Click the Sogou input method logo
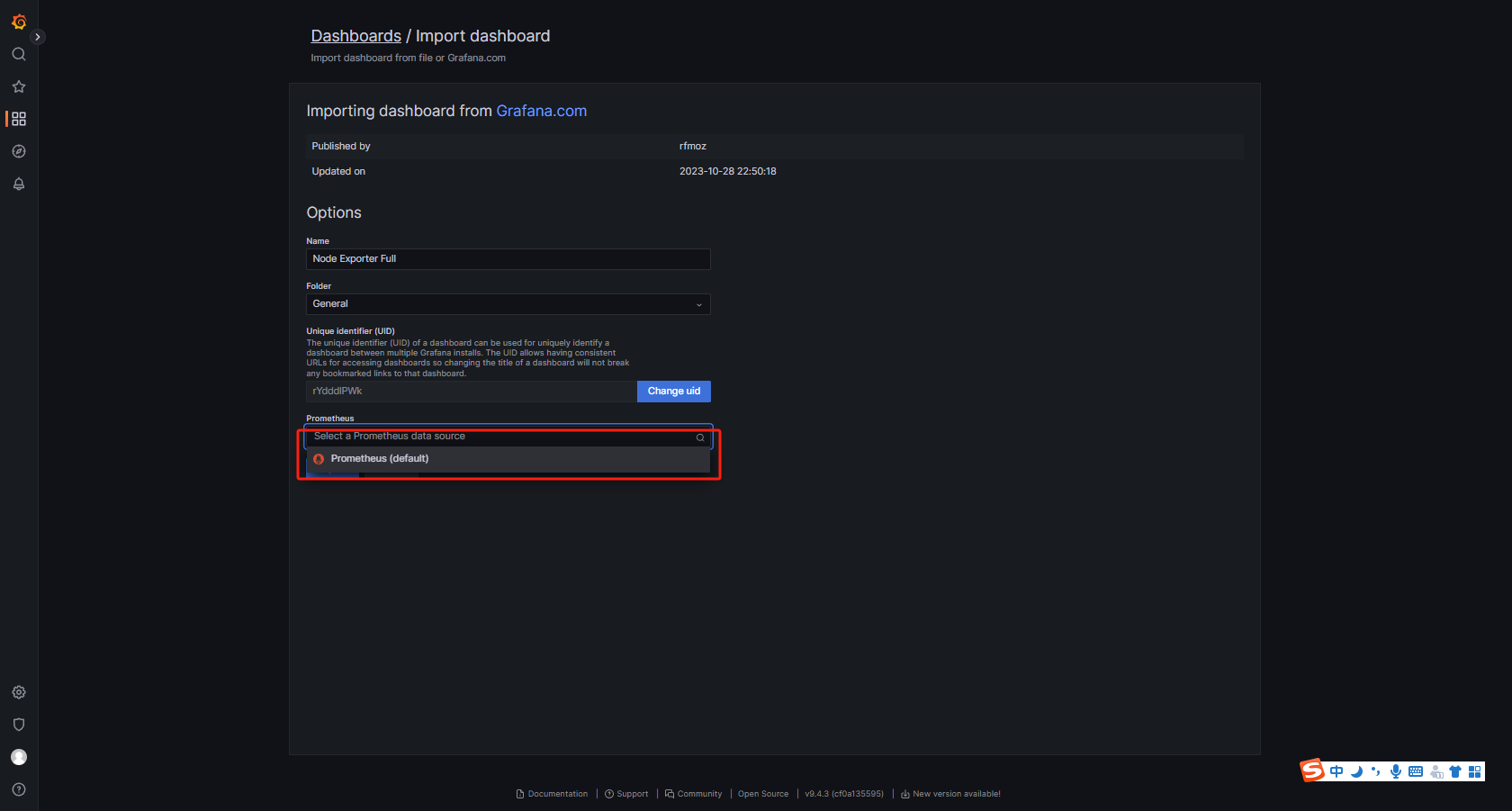 (x=1312, y=770)
